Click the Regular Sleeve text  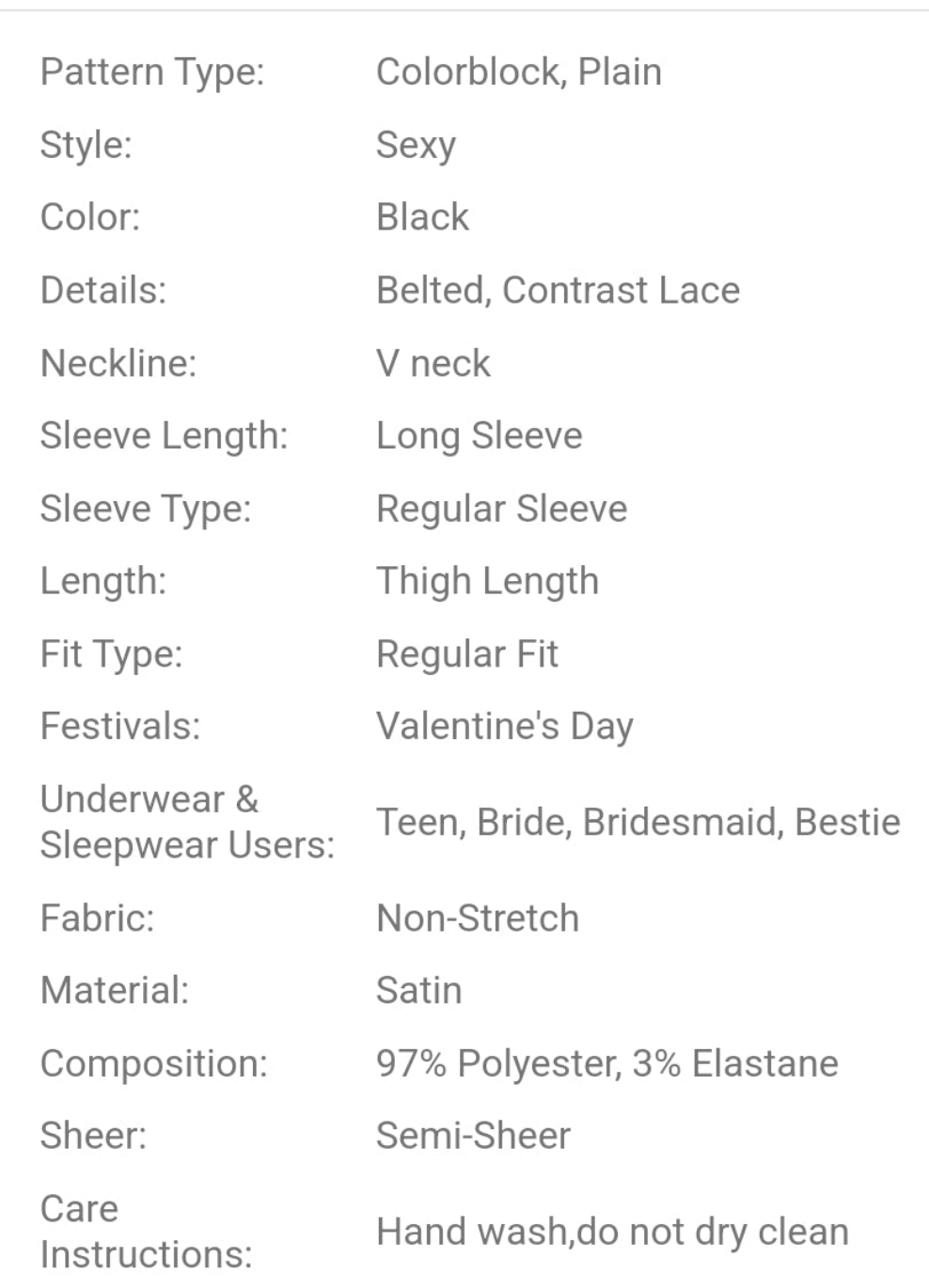pos(501,509)
